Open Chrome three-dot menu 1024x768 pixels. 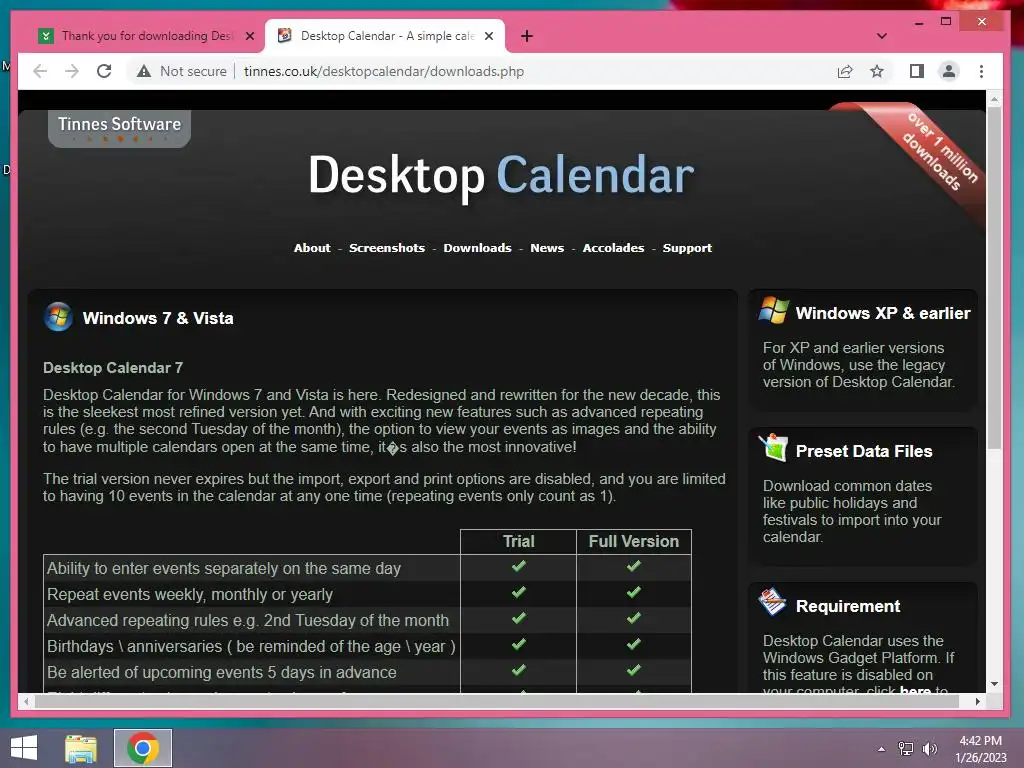(981, 71)
